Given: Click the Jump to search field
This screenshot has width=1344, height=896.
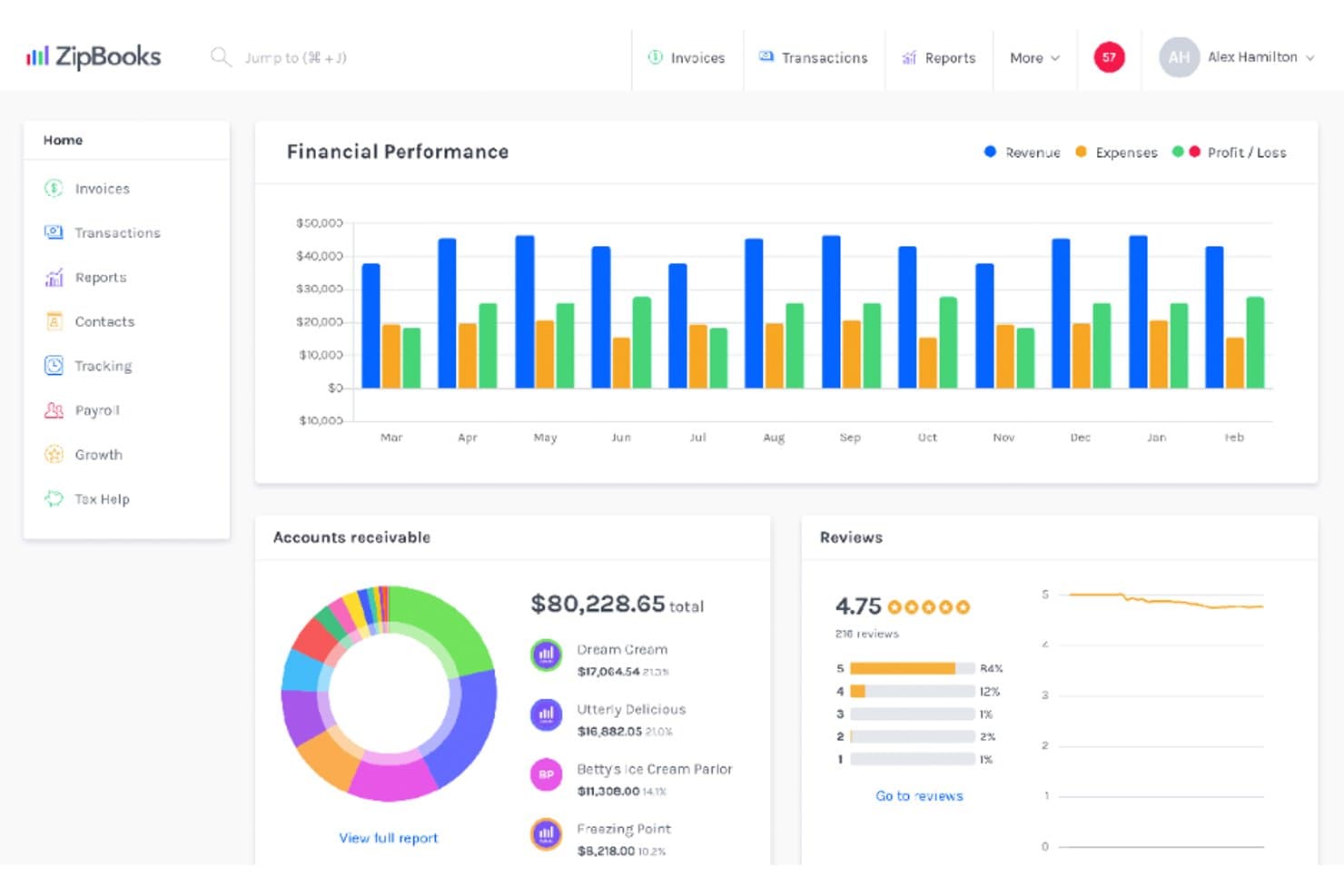Looking at the screenshot, I should 296,57.
